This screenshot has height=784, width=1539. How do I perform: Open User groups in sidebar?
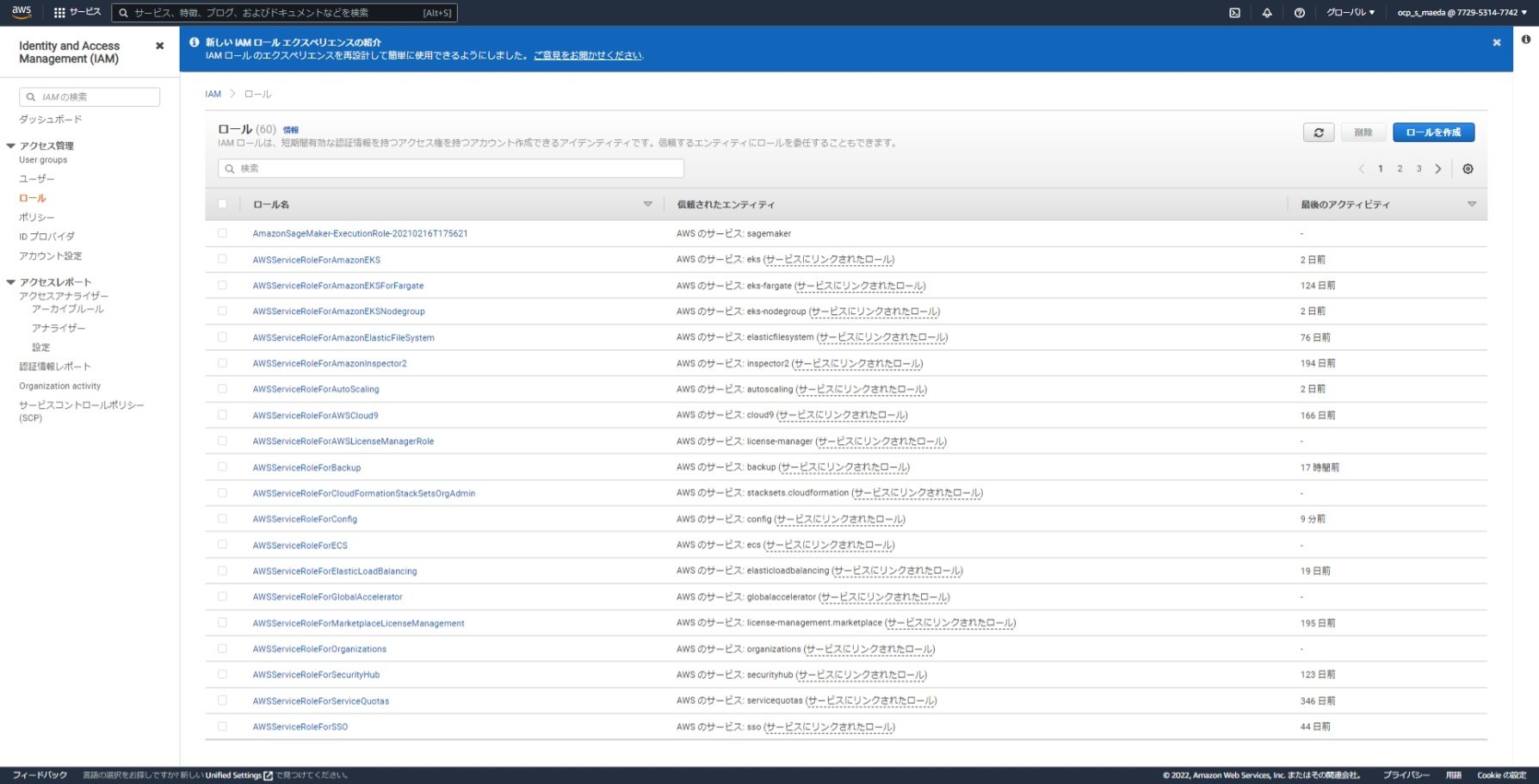[x=43, y=160]
